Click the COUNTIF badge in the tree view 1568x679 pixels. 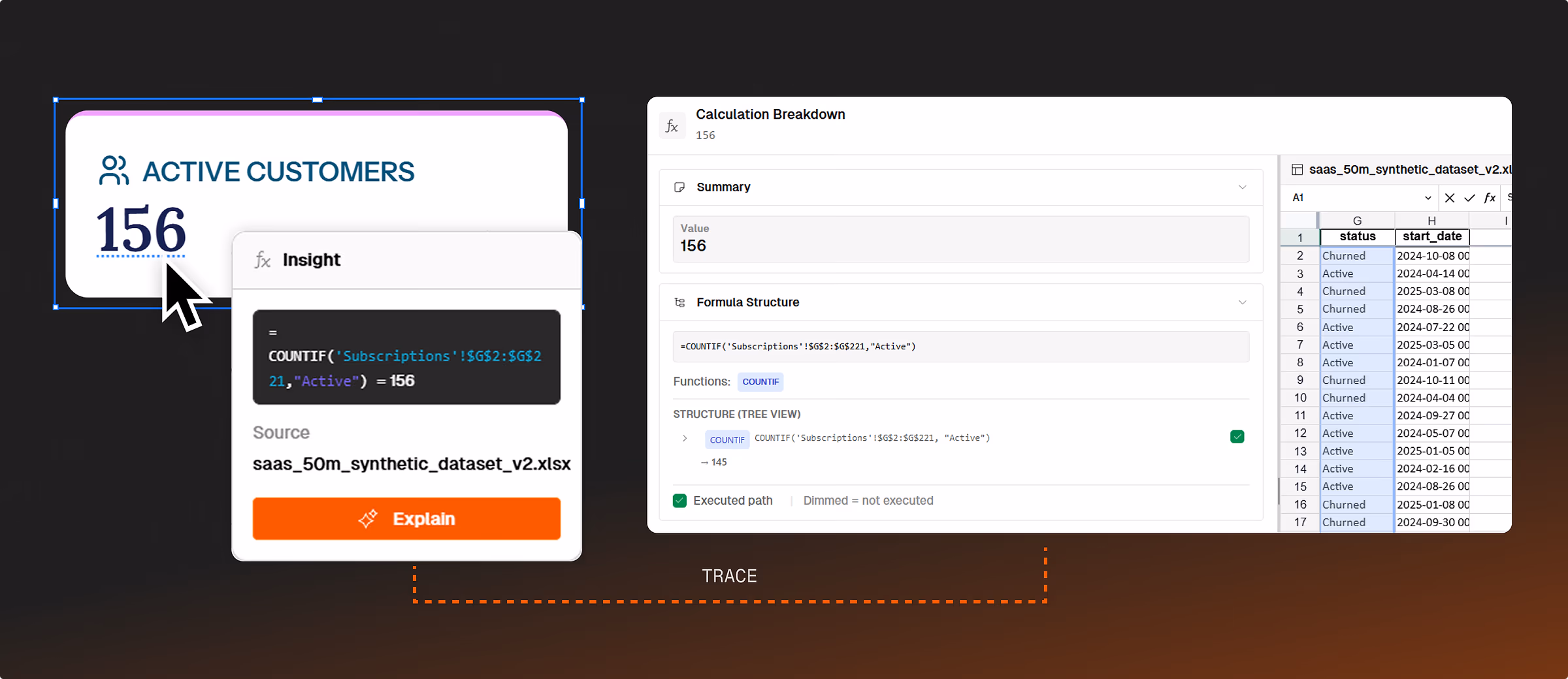727,439
